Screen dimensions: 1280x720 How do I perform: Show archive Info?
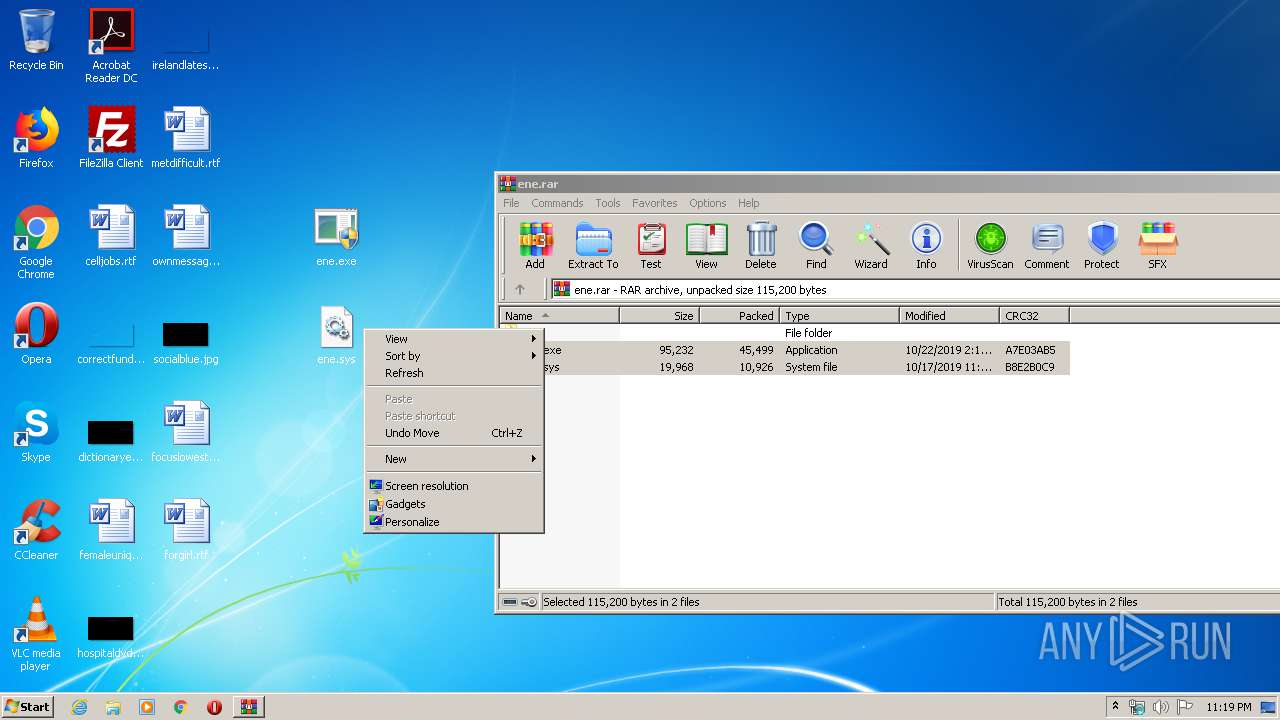tap(926, 246)
